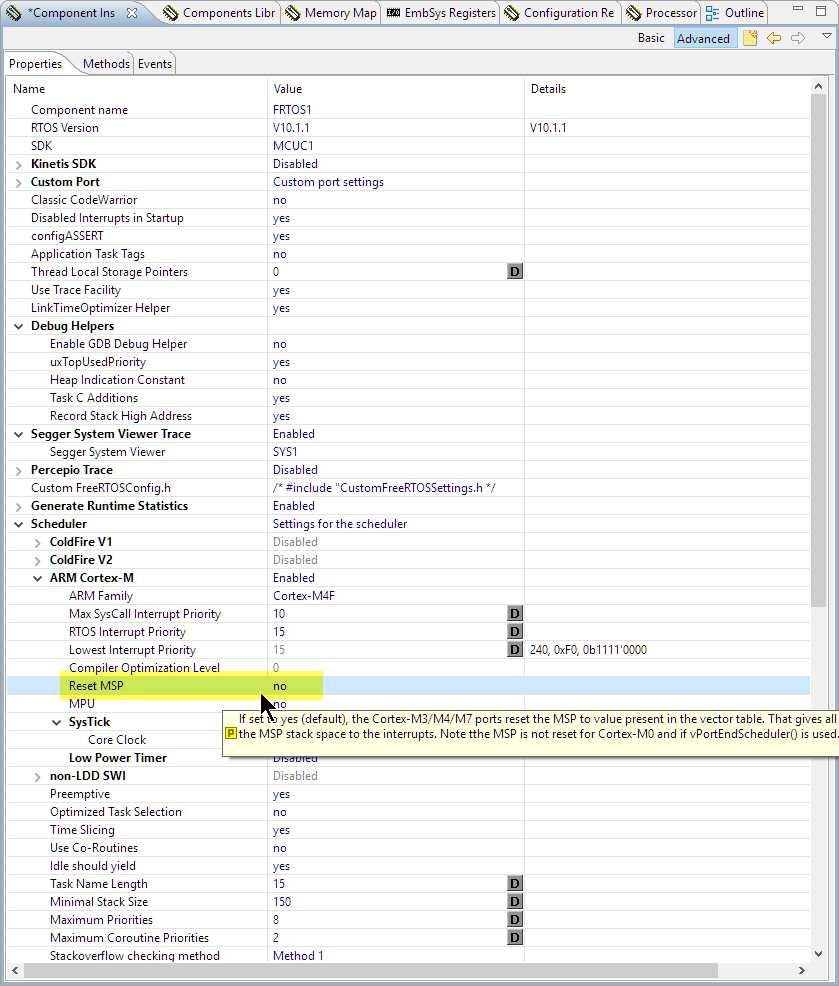Close the Component Inspector tab
This screenshot has height=986, width=839.
(131, 13)
